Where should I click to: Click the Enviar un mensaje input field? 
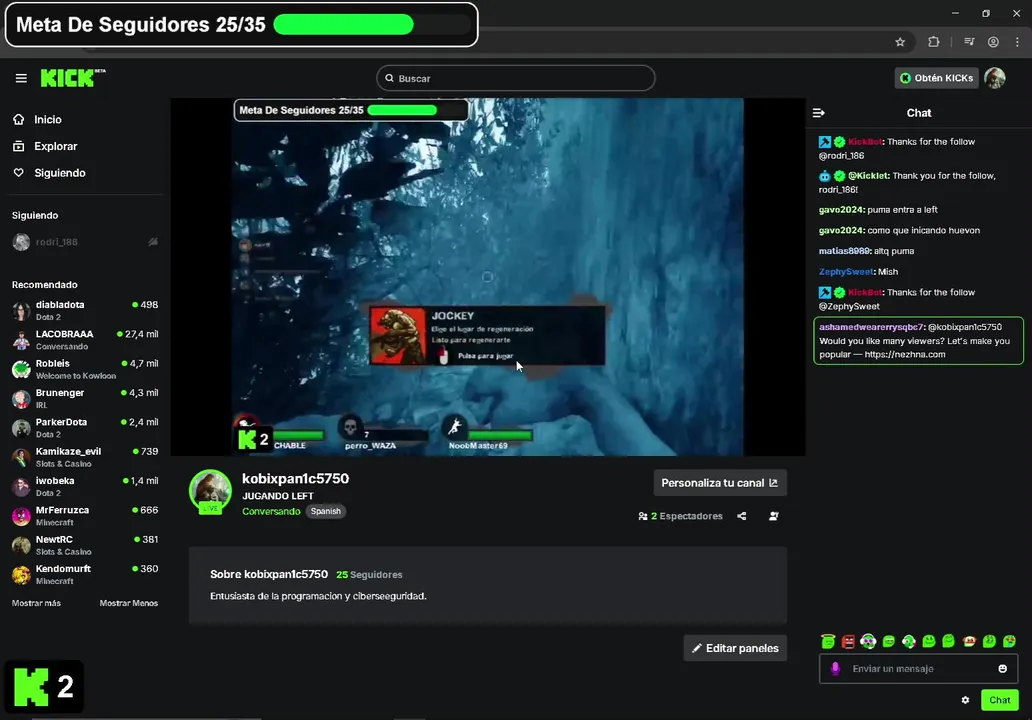918,669
